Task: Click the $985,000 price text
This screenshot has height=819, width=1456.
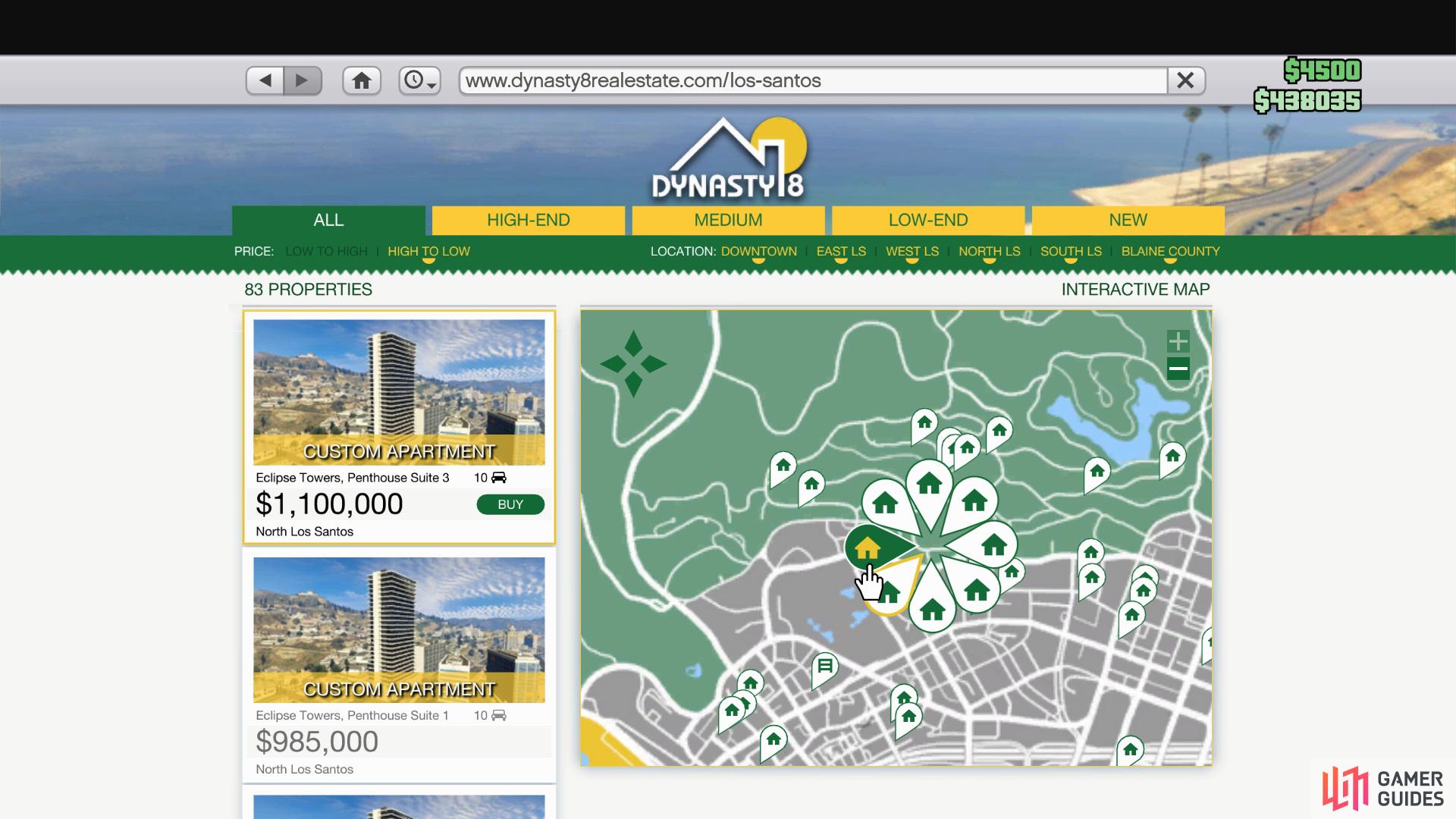Action: [317, 742]
